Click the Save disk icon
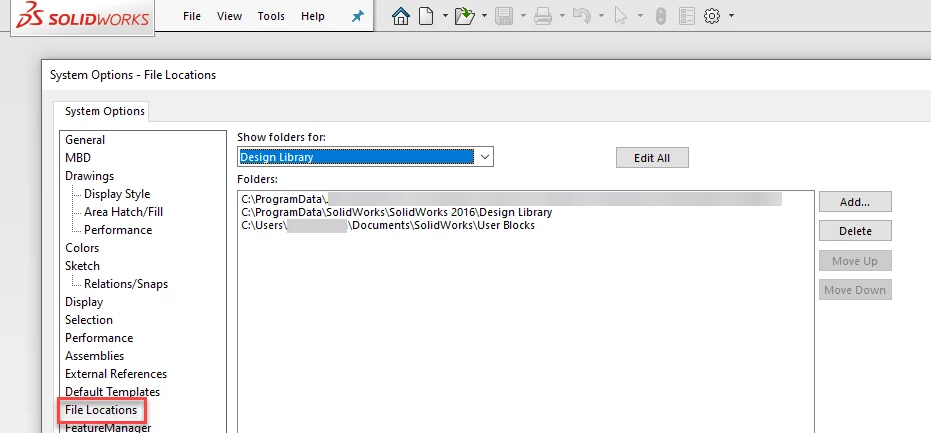The width and height of the screenshot is (931, 433). tap(504, 16)
